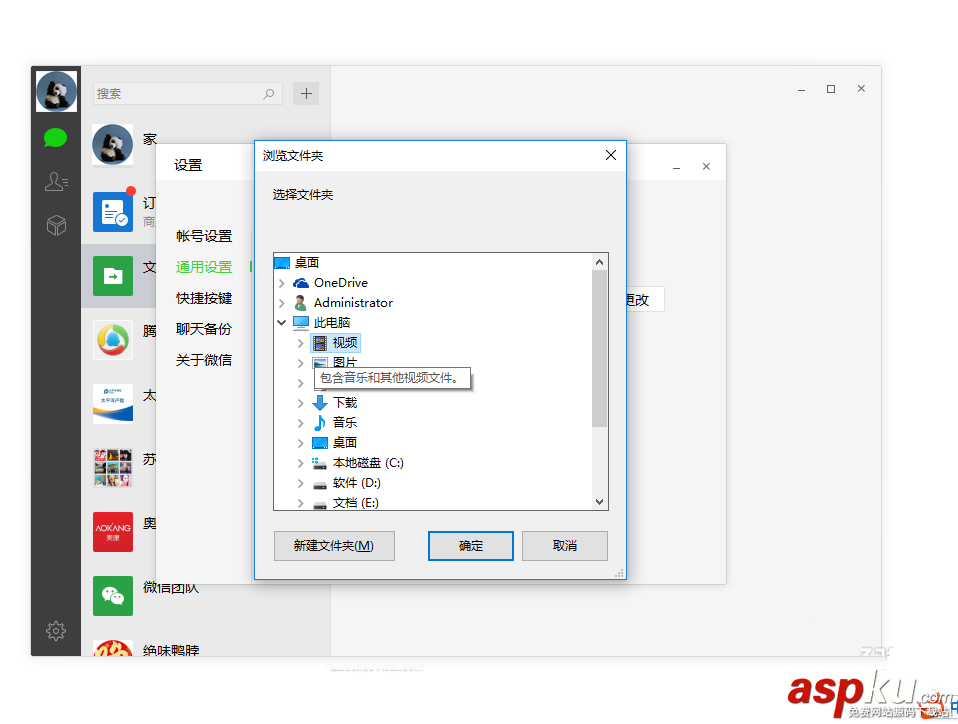The height and width of the screenshot is (724, 958).
Task: Click inside the 搜索 search field
Action: (180, 92)
